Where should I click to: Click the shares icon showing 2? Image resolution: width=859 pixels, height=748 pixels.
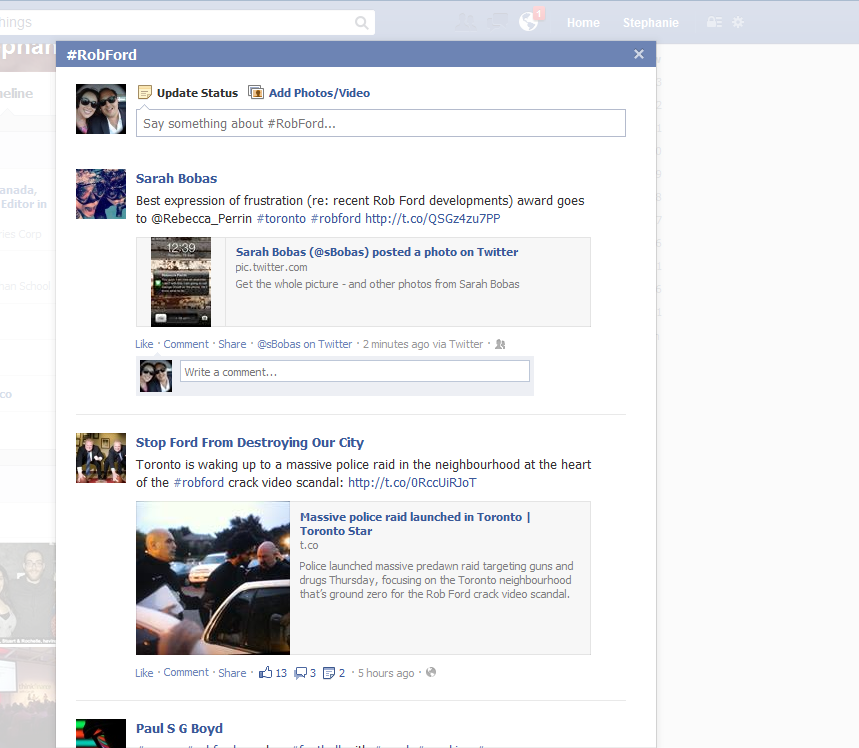click(329, 673)
